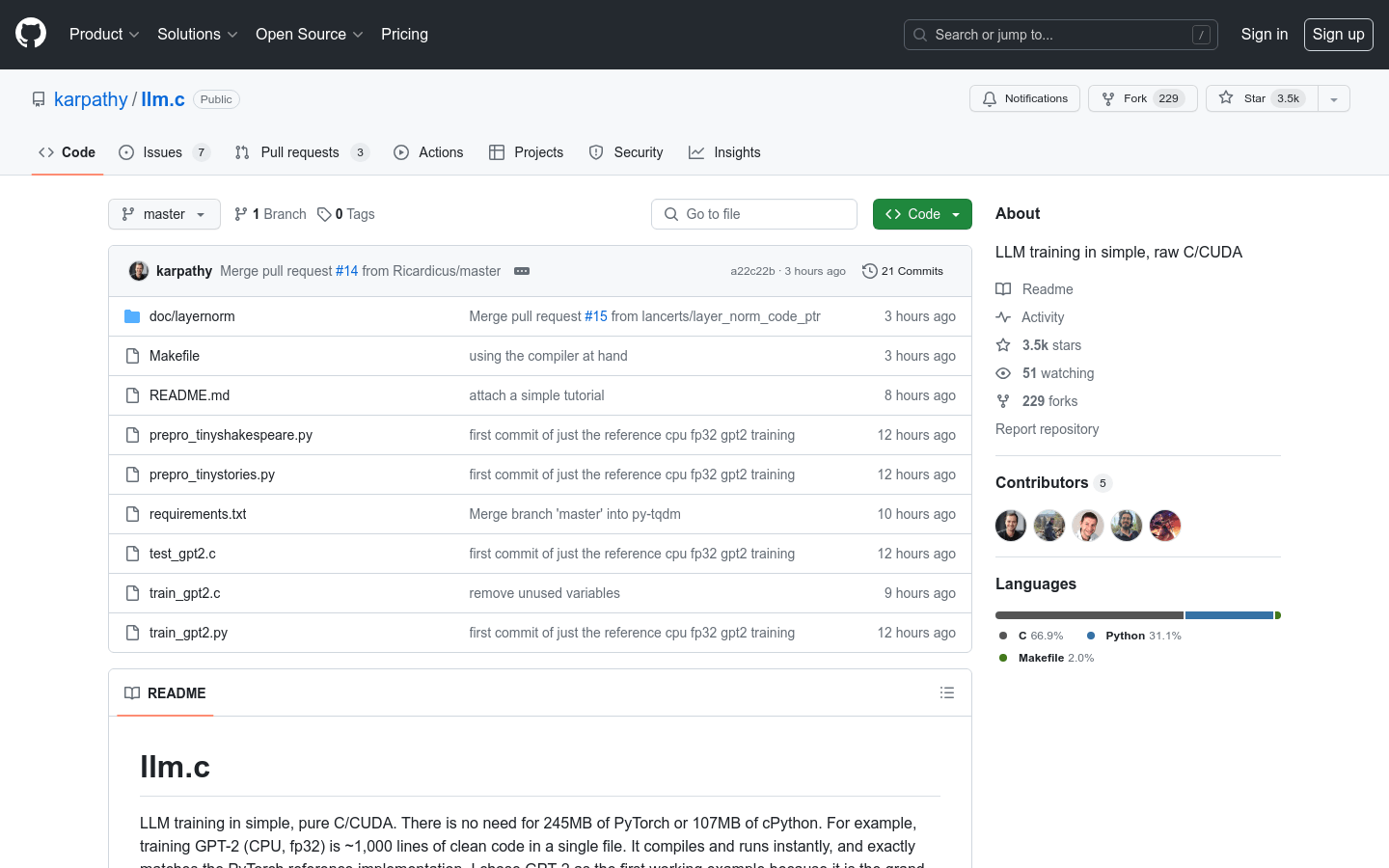Image resolution: width=1389 pixels, height=868 pixels.
Task: Open the karpathy owner link
Action: pos(91,99)
